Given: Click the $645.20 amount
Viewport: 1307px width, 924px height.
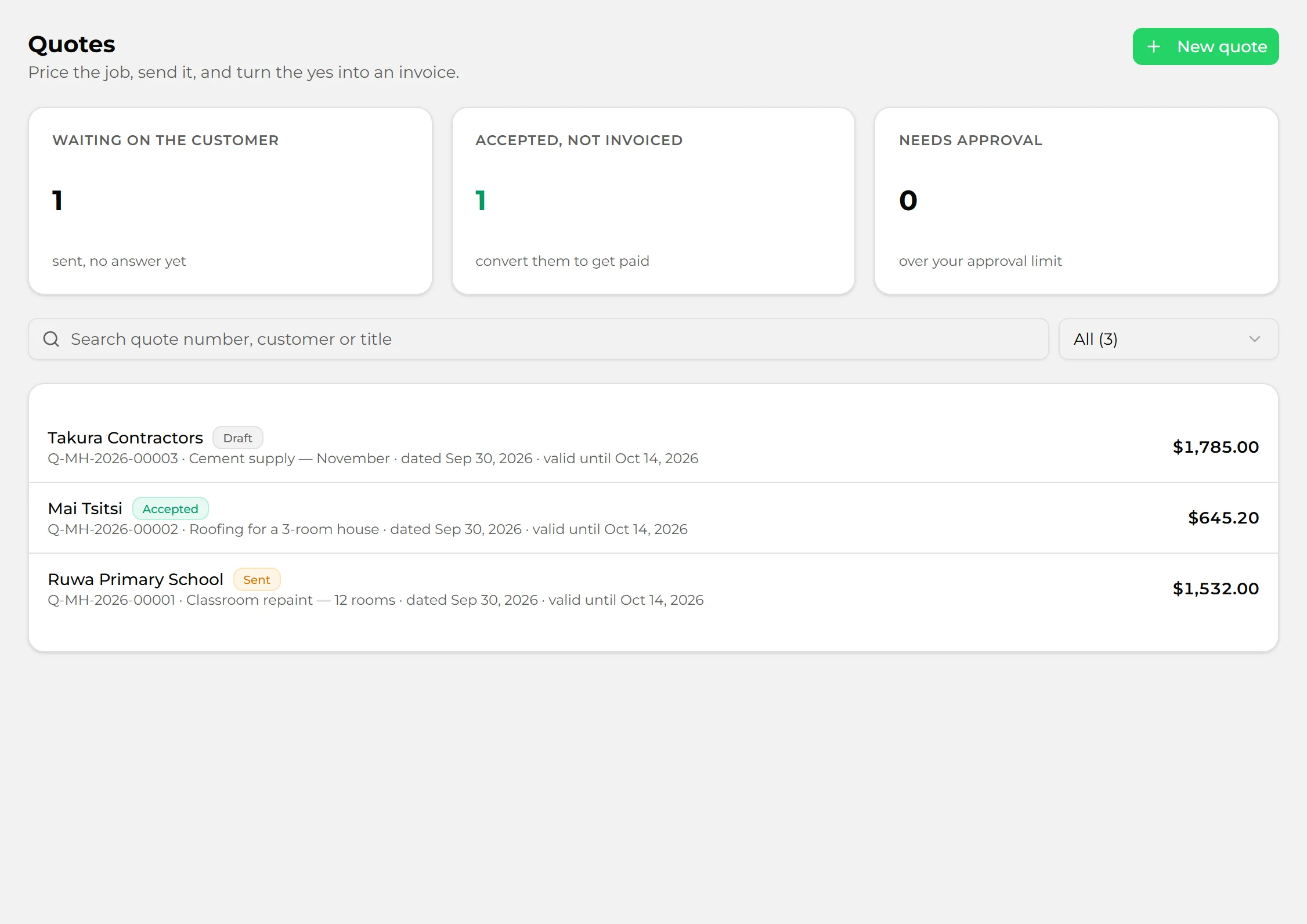Looking at the screenshot, I should coord(1223,518).
